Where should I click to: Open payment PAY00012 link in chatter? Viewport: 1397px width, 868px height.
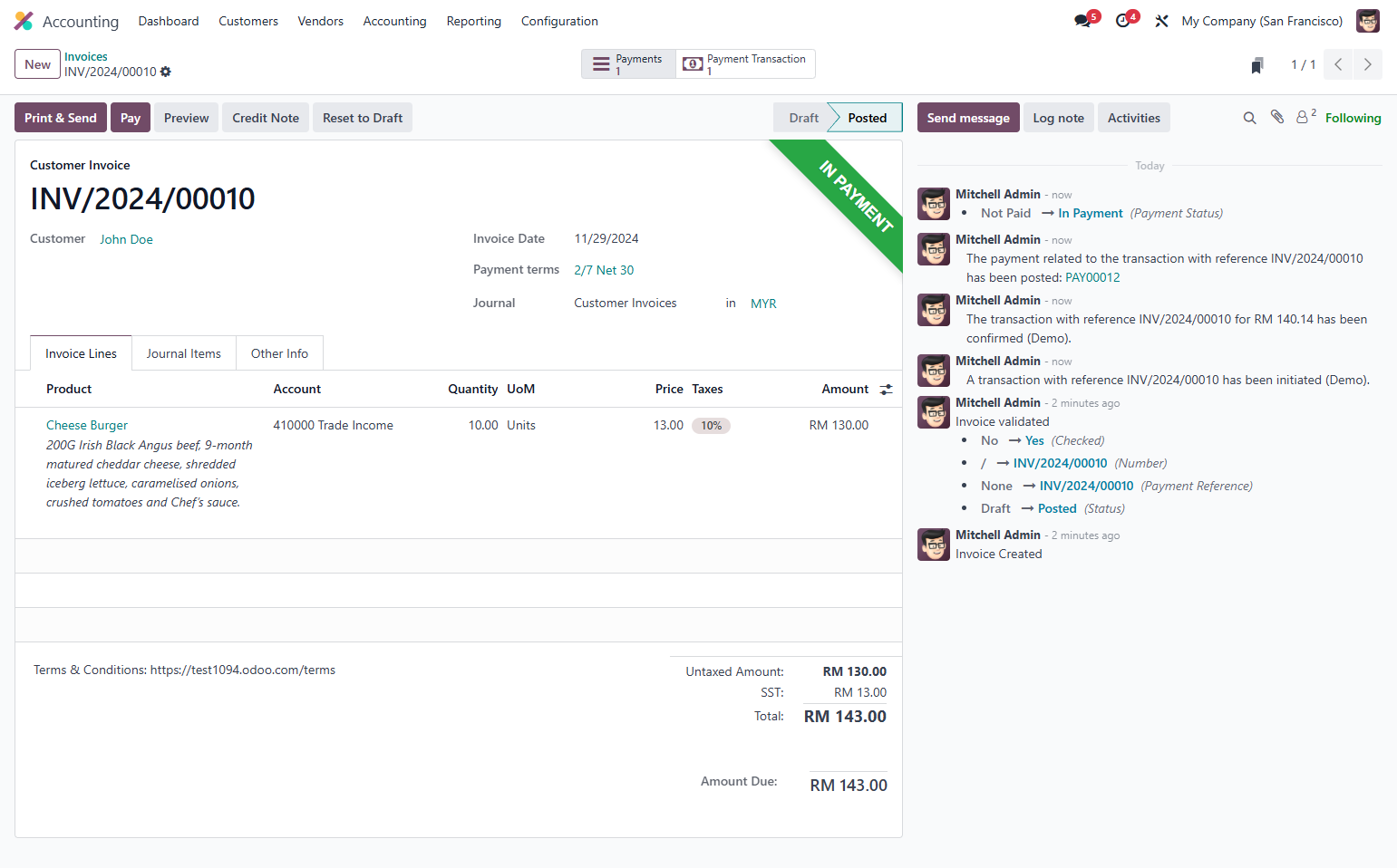coord(1092,277)
